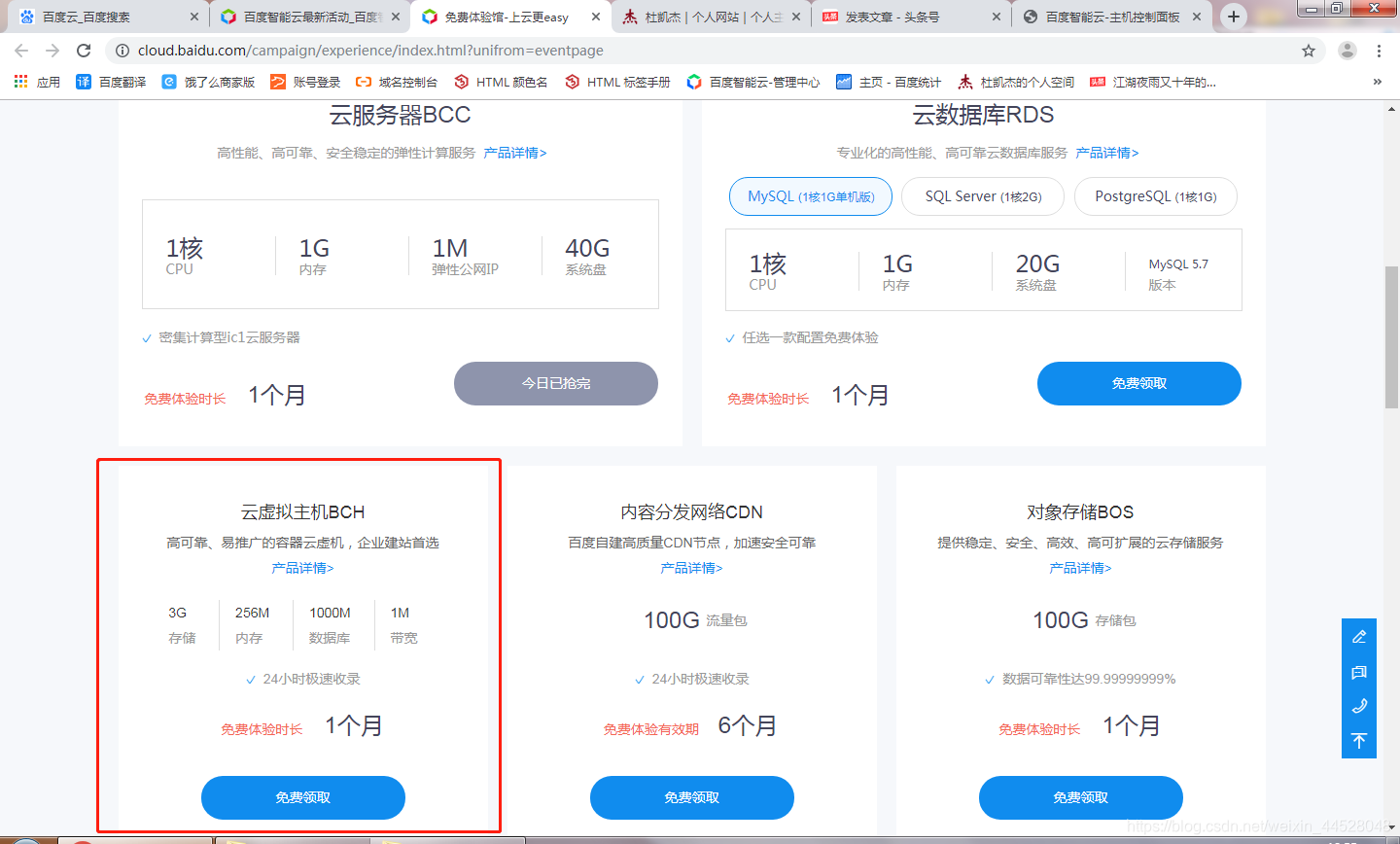Click the back-to-top arrow icon
Viewport: 1400px width, 844px height.
pos(1359,741)
